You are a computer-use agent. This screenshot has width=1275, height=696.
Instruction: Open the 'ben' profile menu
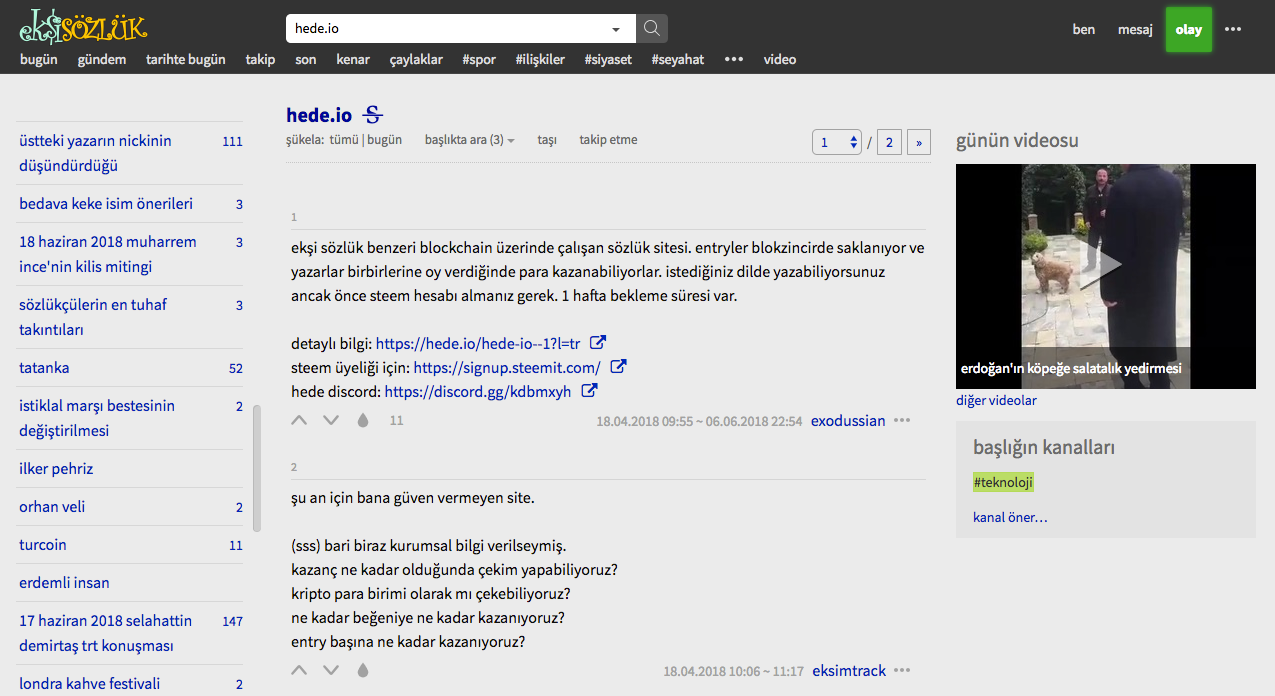click(1084, 29)
